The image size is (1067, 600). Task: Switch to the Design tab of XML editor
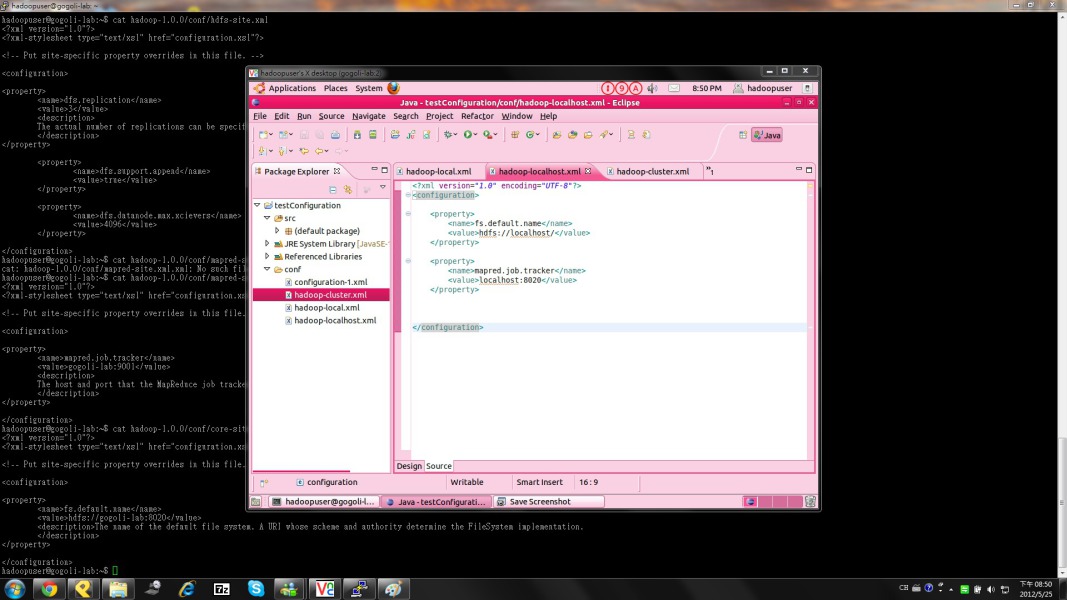click(x=409, y=466)
